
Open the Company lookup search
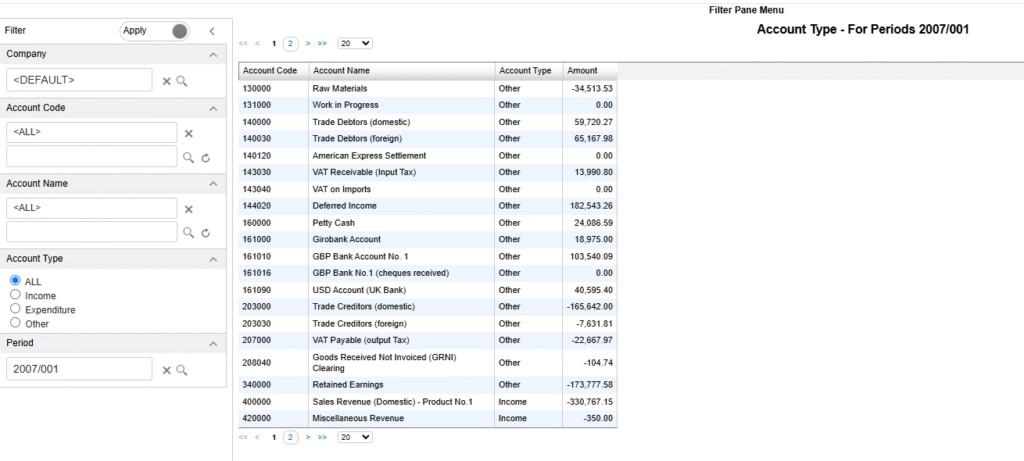[x=182, y=81]
